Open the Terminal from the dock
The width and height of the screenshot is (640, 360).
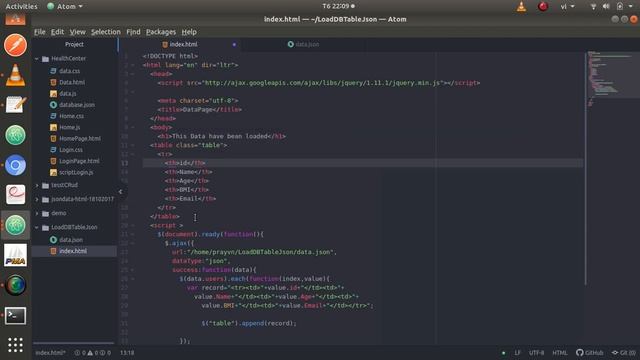coord(16,316)
